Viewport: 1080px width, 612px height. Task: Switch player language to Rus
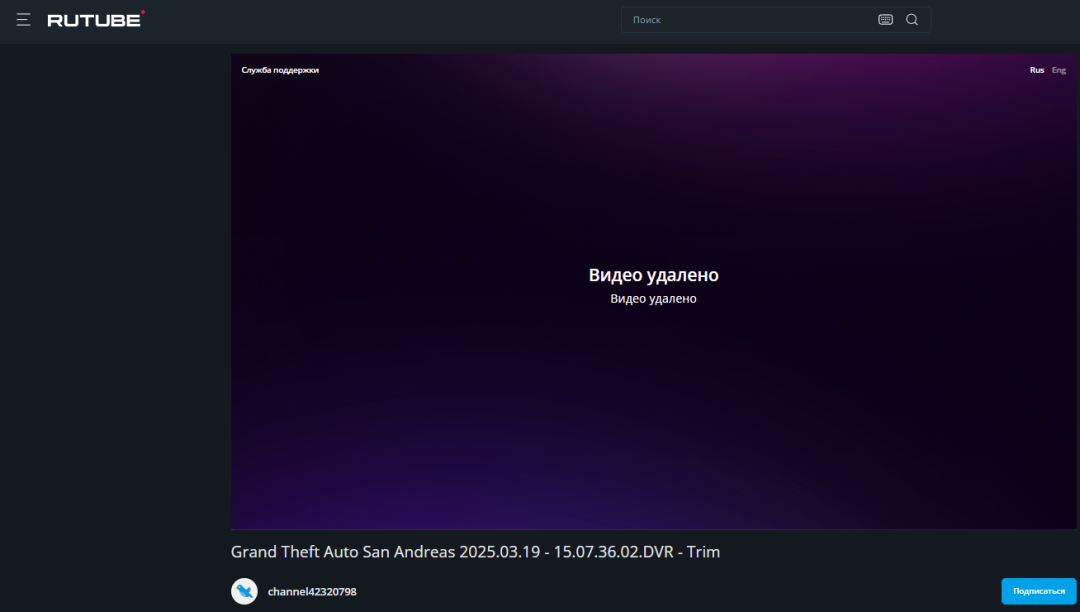pyautogui.click(x=1037, y=70)
